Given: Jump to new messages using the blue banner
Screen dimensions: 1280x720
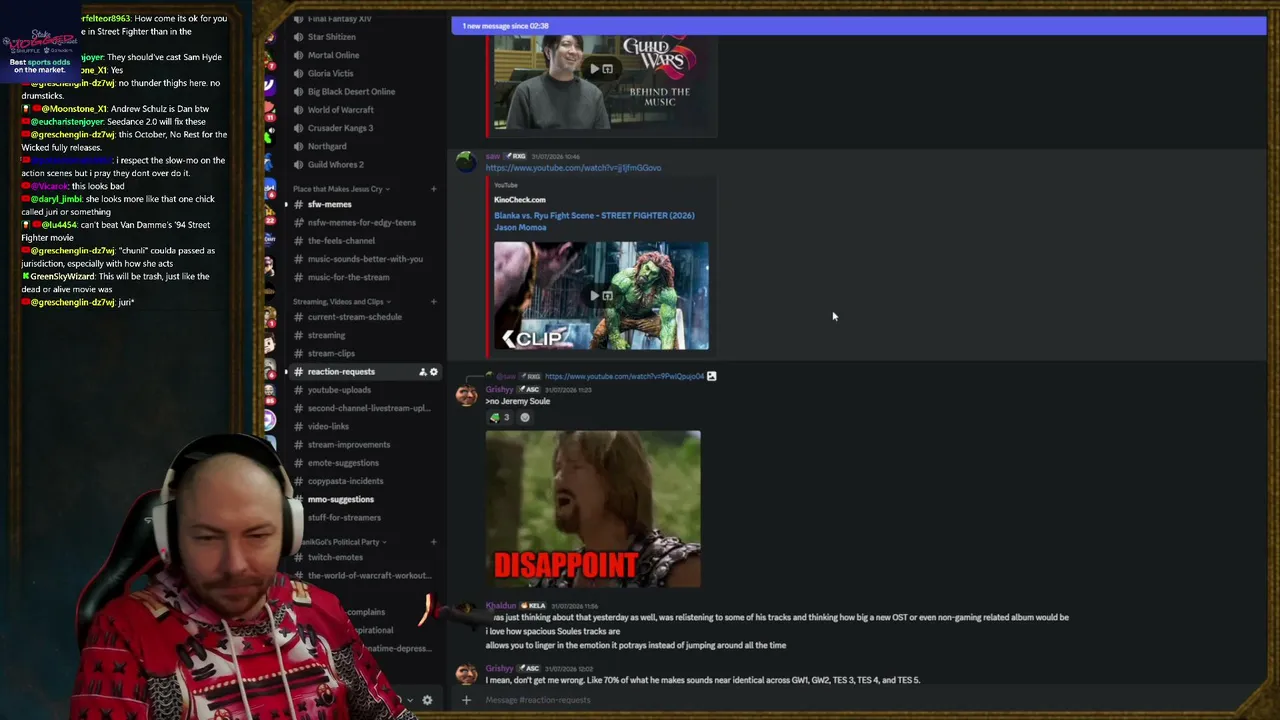Looking at the screenshot, I should (x=858, y=26).
